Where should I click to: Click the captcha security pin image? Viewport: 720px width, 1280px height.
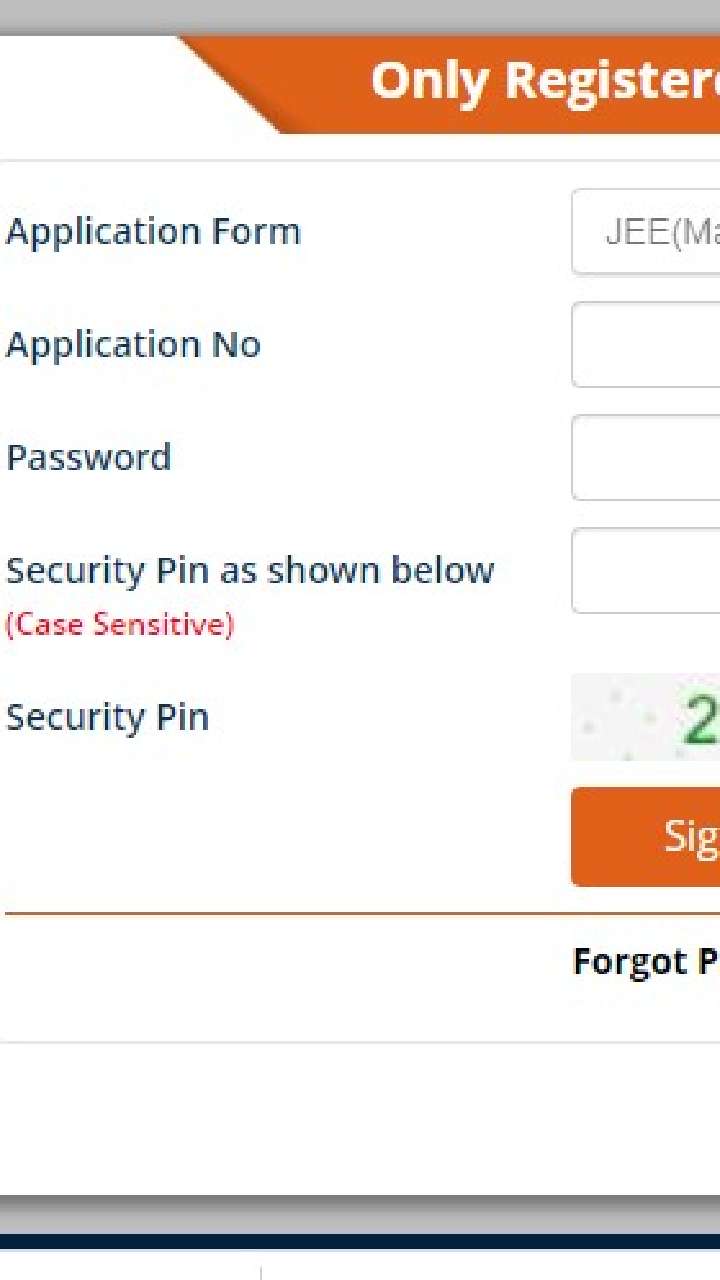click(647, 718)
